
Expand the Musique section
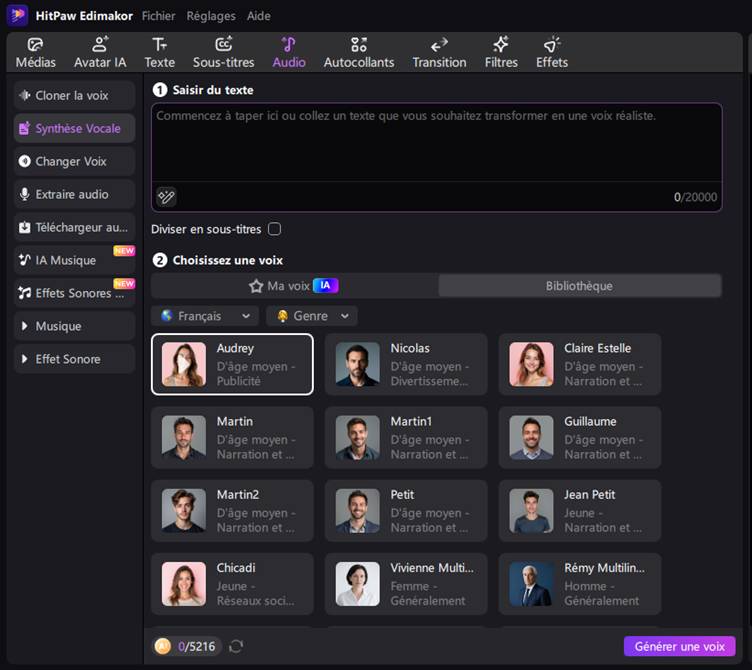[x=74, y=326]
